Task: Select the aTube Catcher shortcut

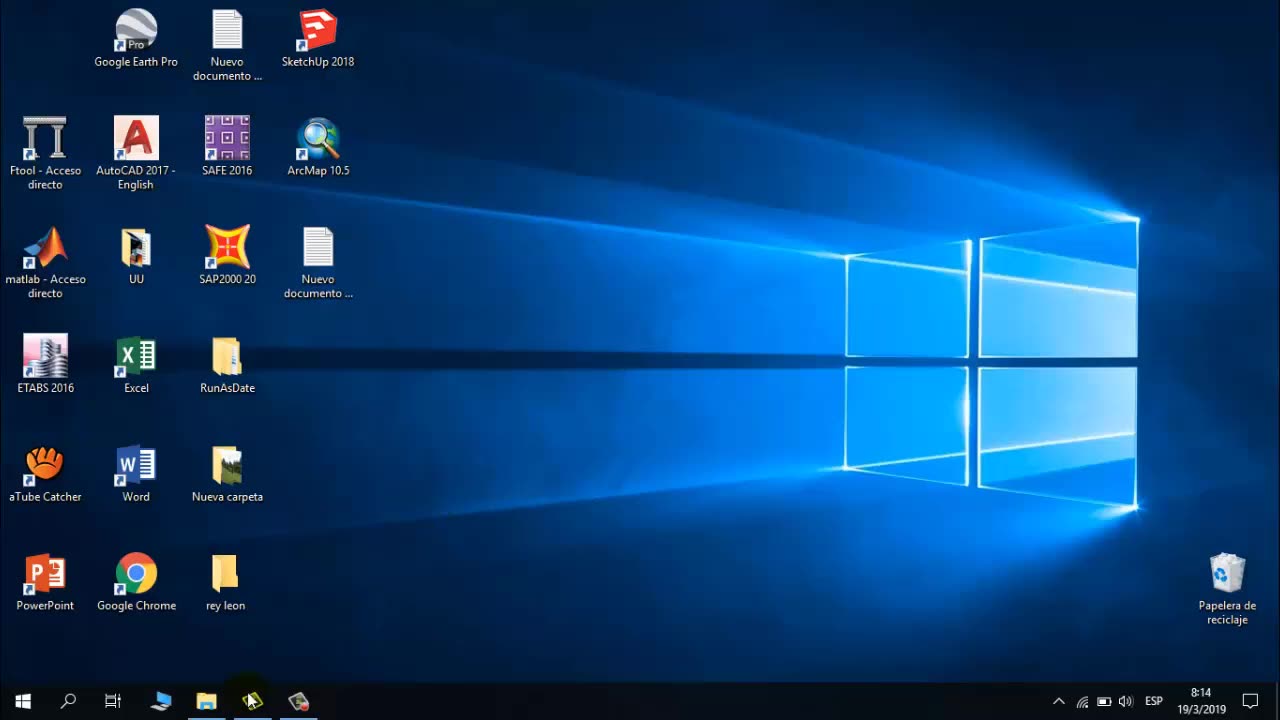Action: (45, 473)
